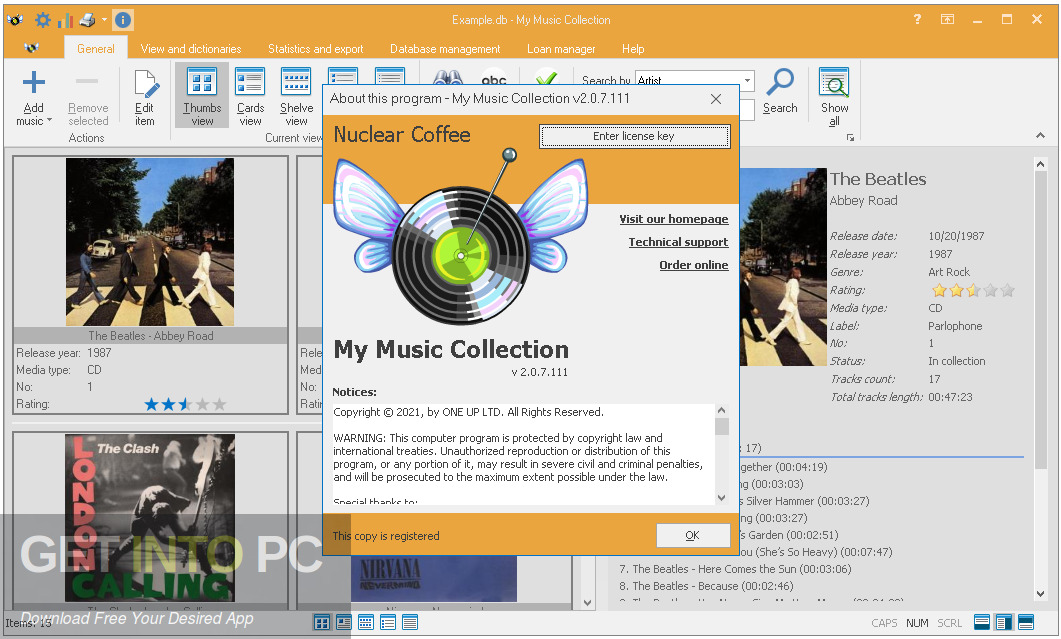Screen dimensions: 1061x639
Task: Click the help question mark in title bar
Action: point(917,20)
